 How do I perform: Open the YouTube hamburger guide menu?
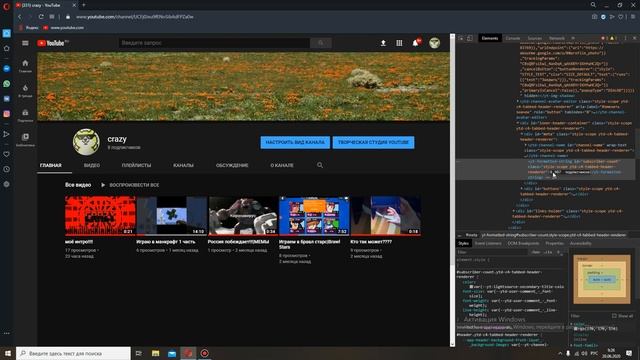tap(25, 43)
